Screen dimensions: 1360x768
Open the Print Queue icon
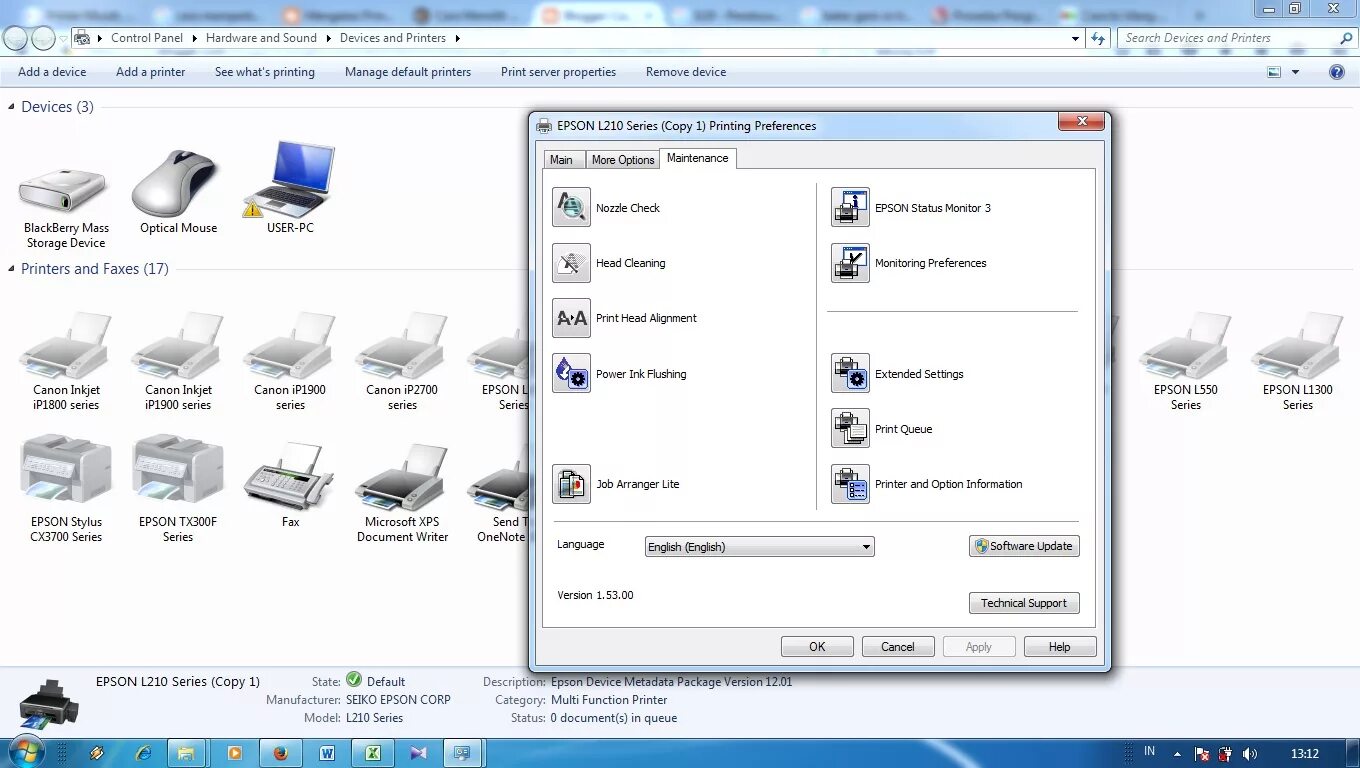[850, 429]
